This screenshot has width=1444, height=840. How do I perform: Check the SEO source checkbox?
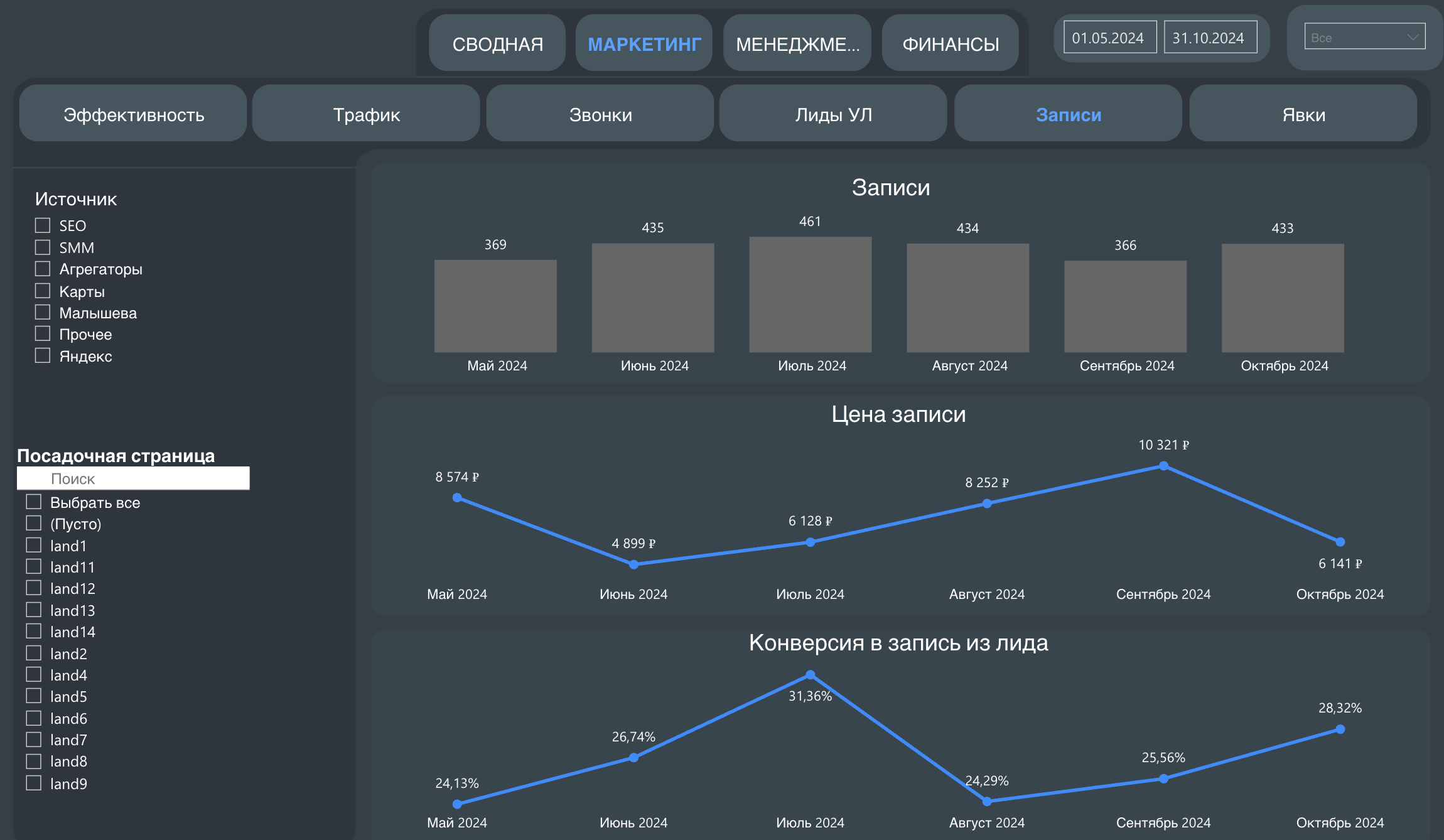point(43,225)
